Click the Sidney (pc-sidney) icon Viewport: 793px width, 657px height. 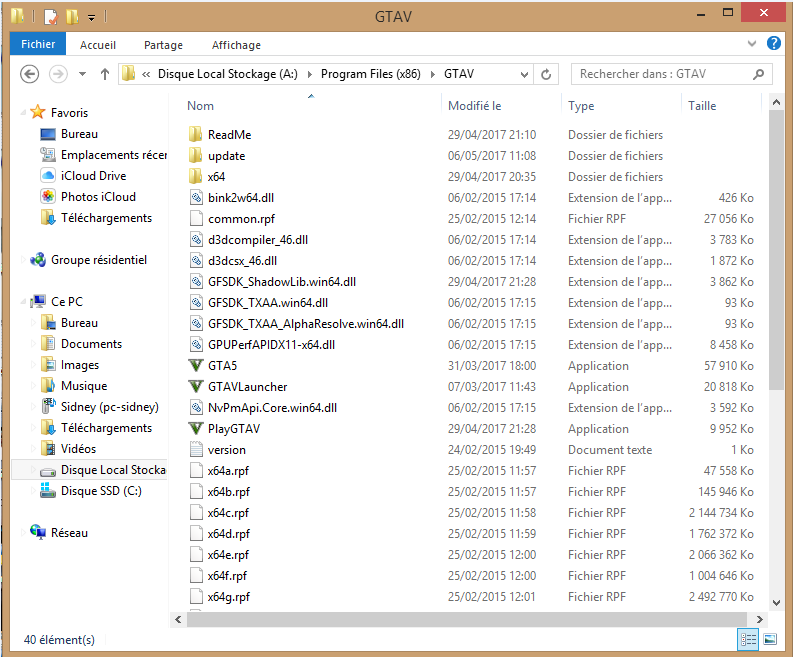(x=48, y=406)
